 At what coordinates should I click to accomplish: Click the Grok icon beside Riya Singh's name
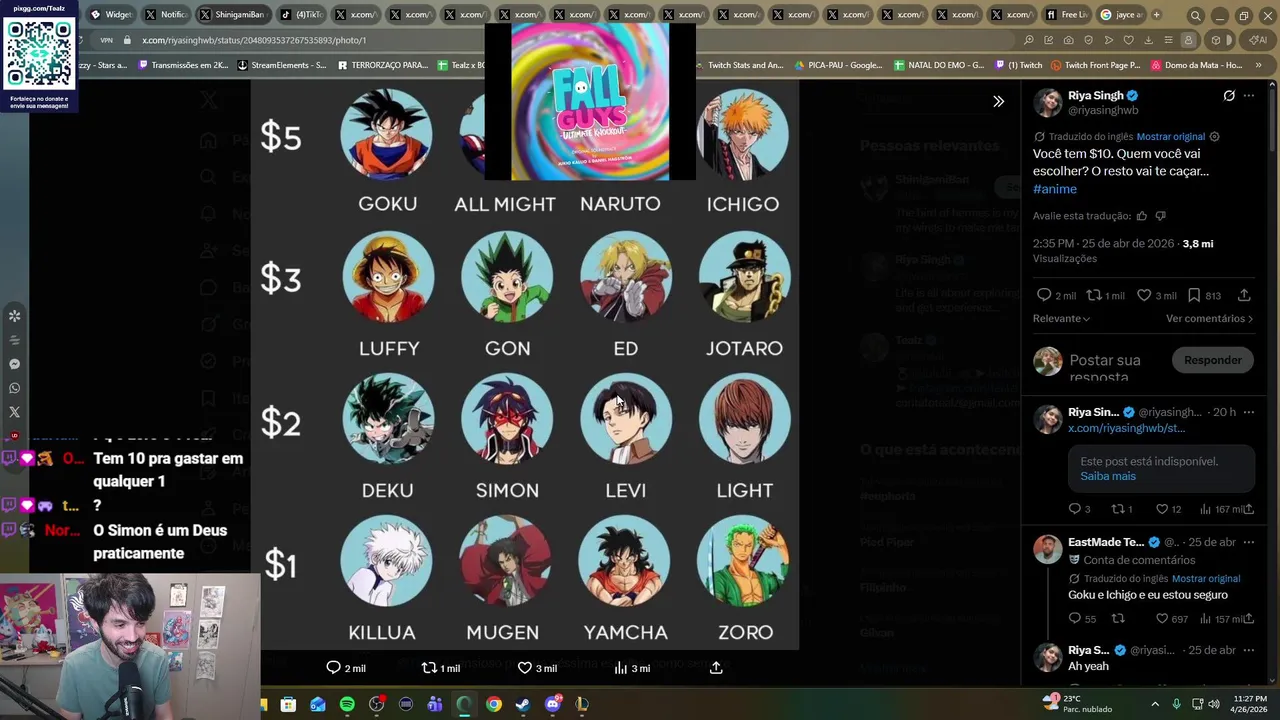[1229, 96]
